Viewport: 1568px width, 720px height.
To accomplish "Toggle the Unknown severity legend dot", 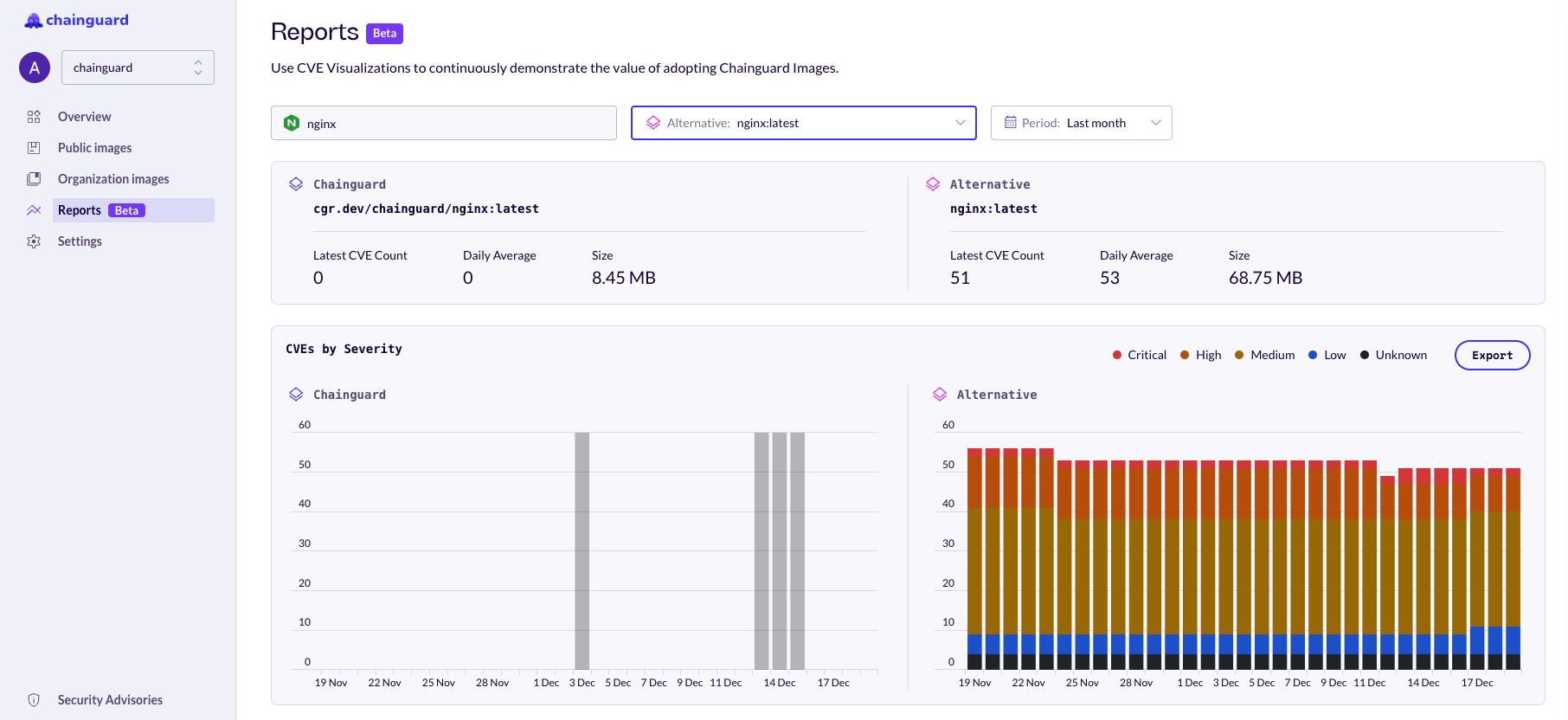I will 1365,355.
